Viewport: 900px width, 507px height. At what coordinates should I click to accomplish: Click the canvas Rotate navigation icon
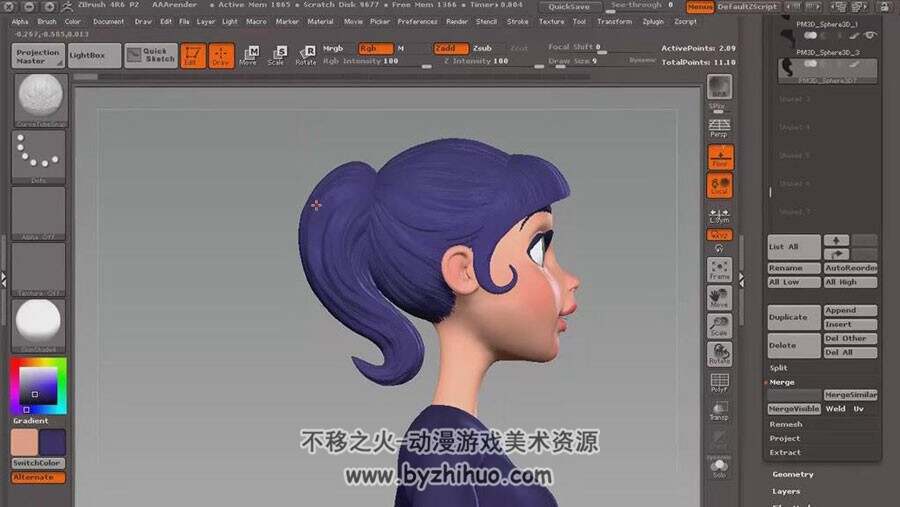pyautogui.click(x=719, y=354)
